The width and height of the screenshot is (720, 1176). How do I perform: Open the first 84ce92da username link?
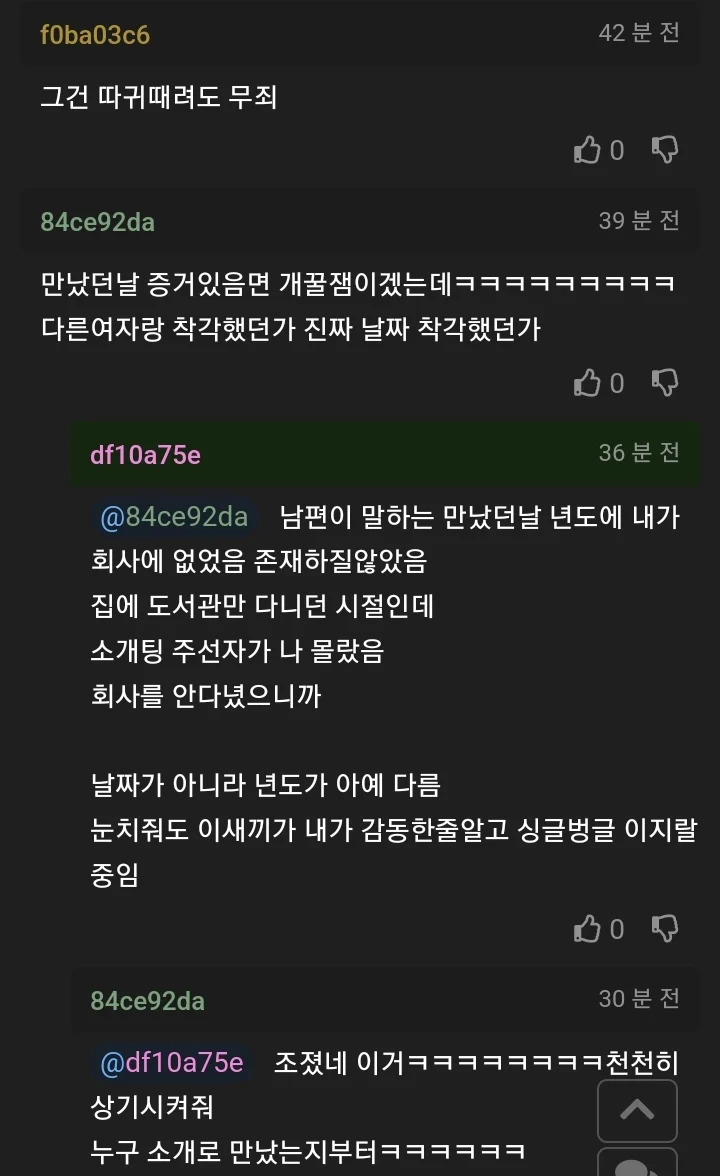point(98,222)
